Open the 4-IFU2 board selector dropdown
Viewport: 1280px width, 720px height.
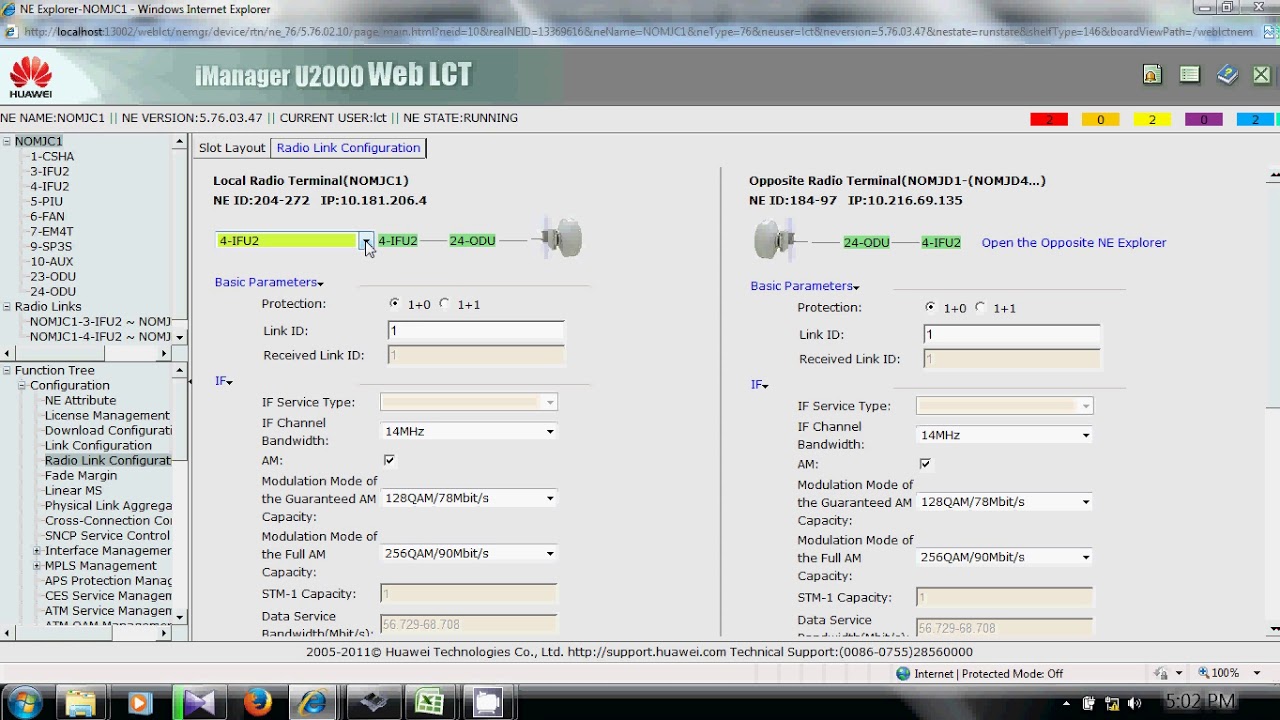[x=367, y=241]
